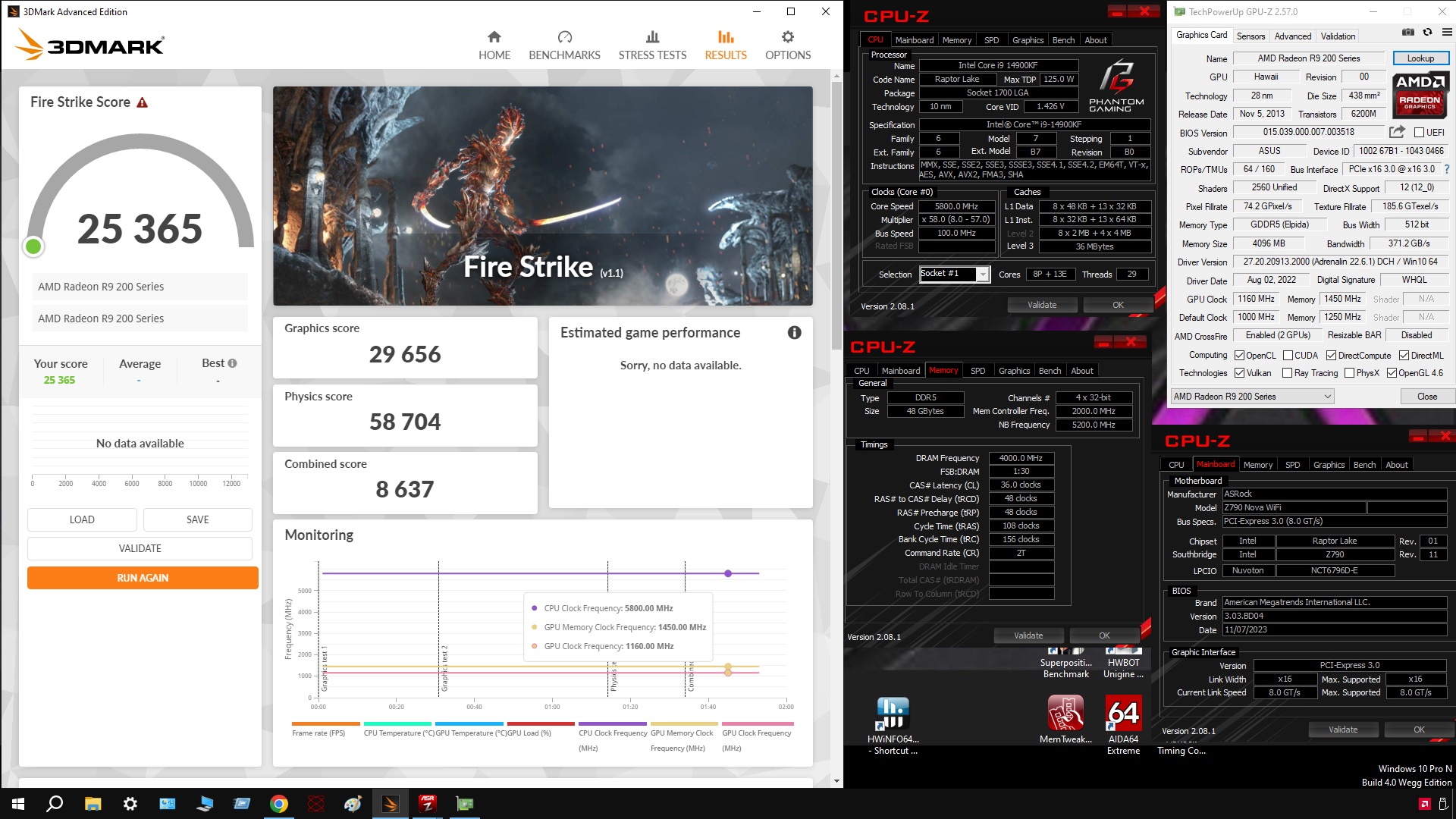Open the Advanced tab in GPU-Z

pyautogui.click(x=1293, y=36)
